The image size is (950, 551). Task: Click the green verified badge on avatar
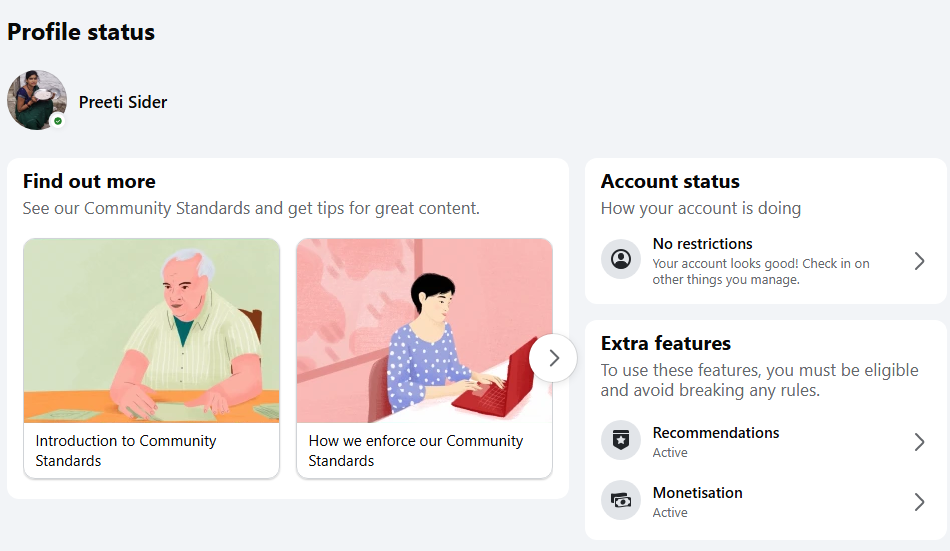[58, 121]
